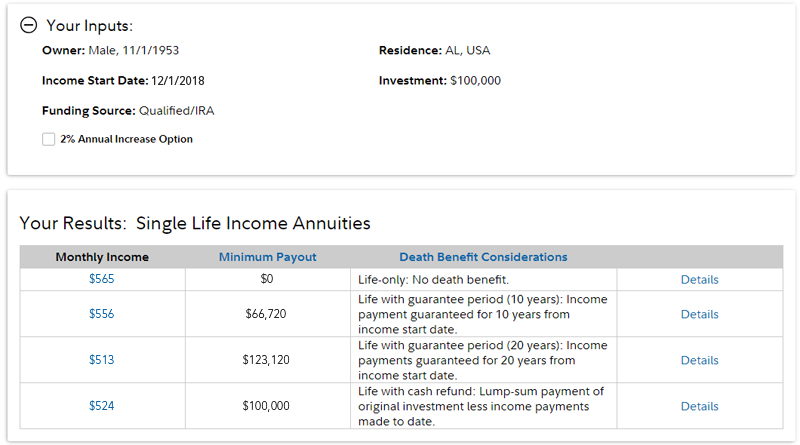View Details for the 10-year guarantee option
The width and height of the screenshot is (800, 445).
[699, 314]
